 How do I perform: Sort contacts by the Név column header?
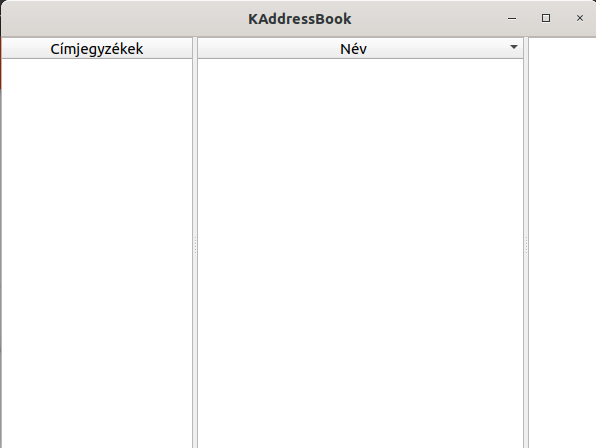(360, 48)
